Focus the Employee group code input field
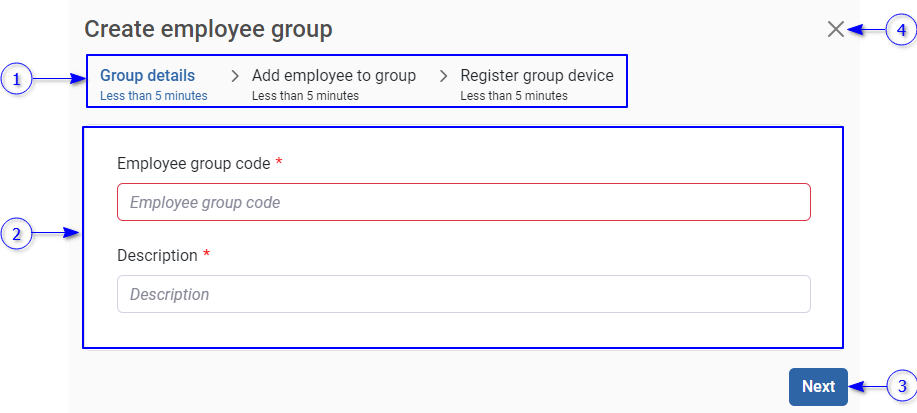This screenshot has width=917, height=413. coord(463,202)
